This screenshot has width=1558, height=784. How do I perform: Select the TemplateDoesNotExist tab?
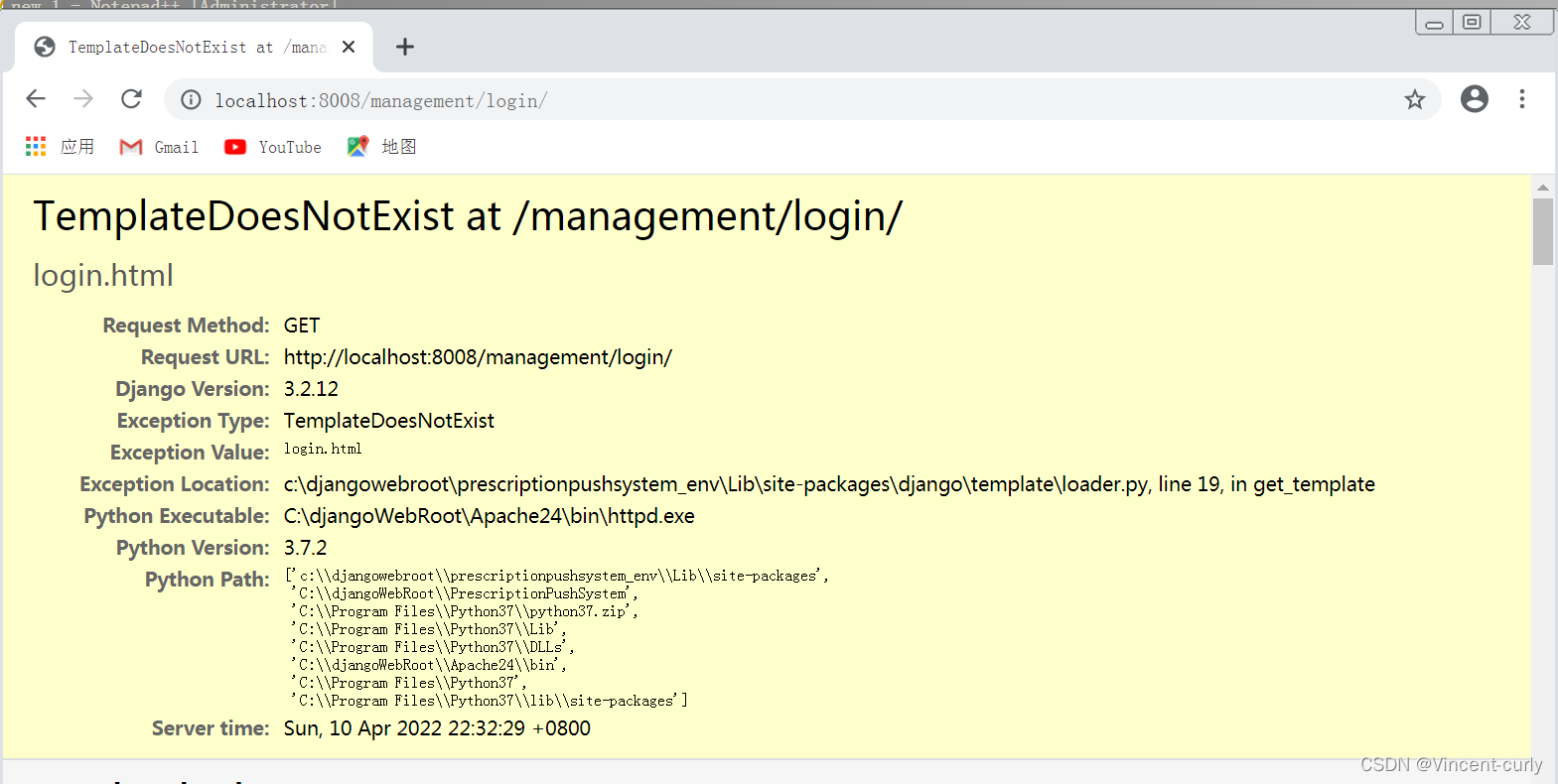click(x=179, y=47)
